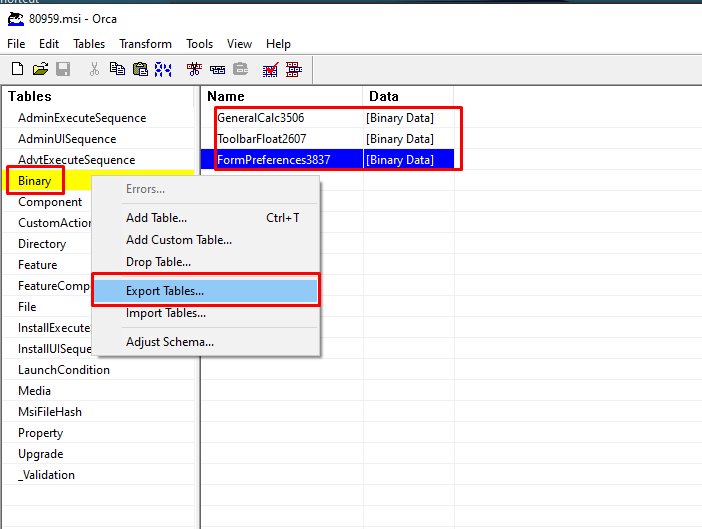Select the Upgrade table
This screenshot has width=702, height=529.
tap(41, 454)
